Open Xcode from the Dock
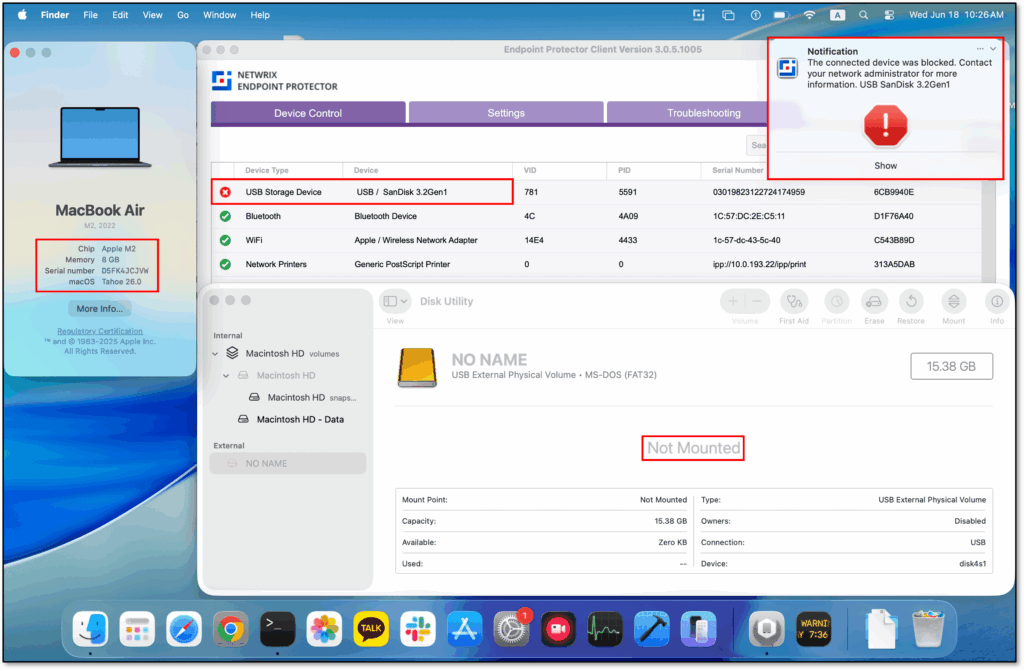This screenshot has height=670, width=1024. (652, 630)
